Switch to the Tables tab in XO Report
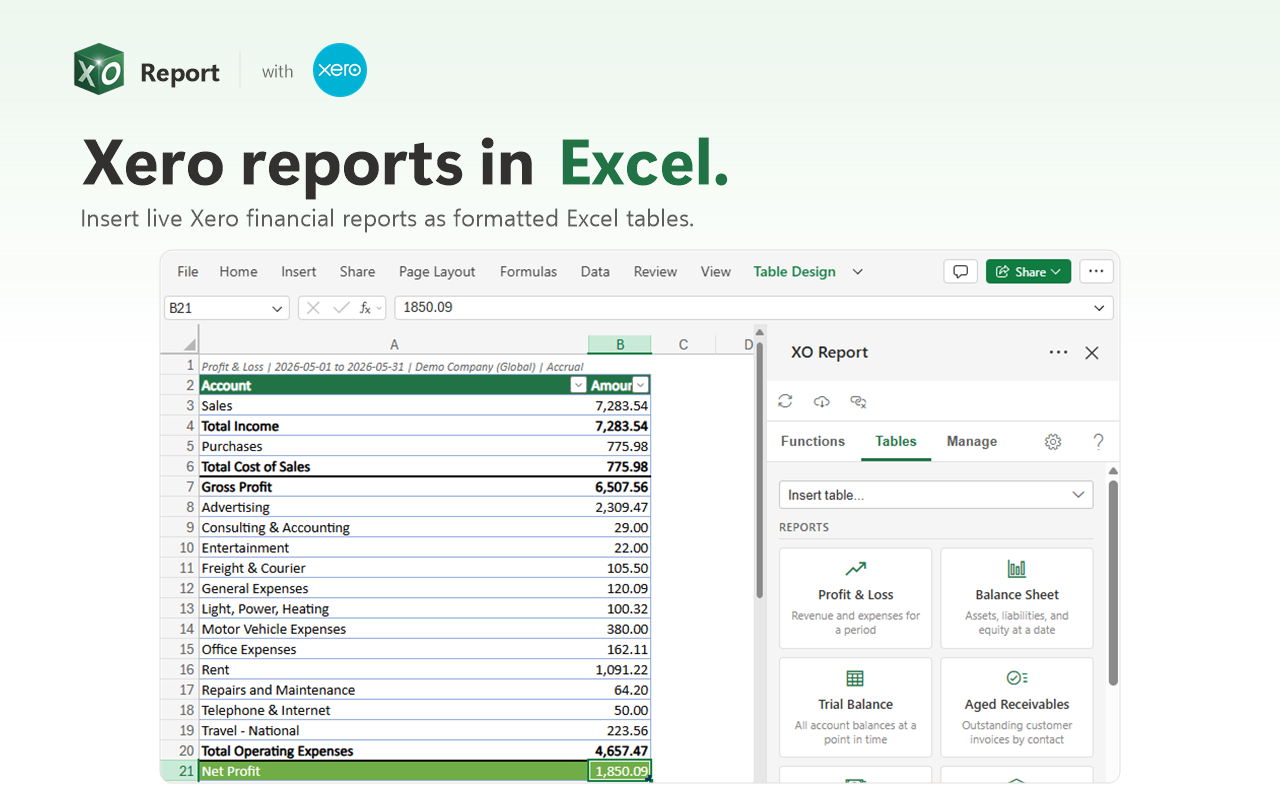1280x800 pixels. pyautogui.click(x=896, y=441)
